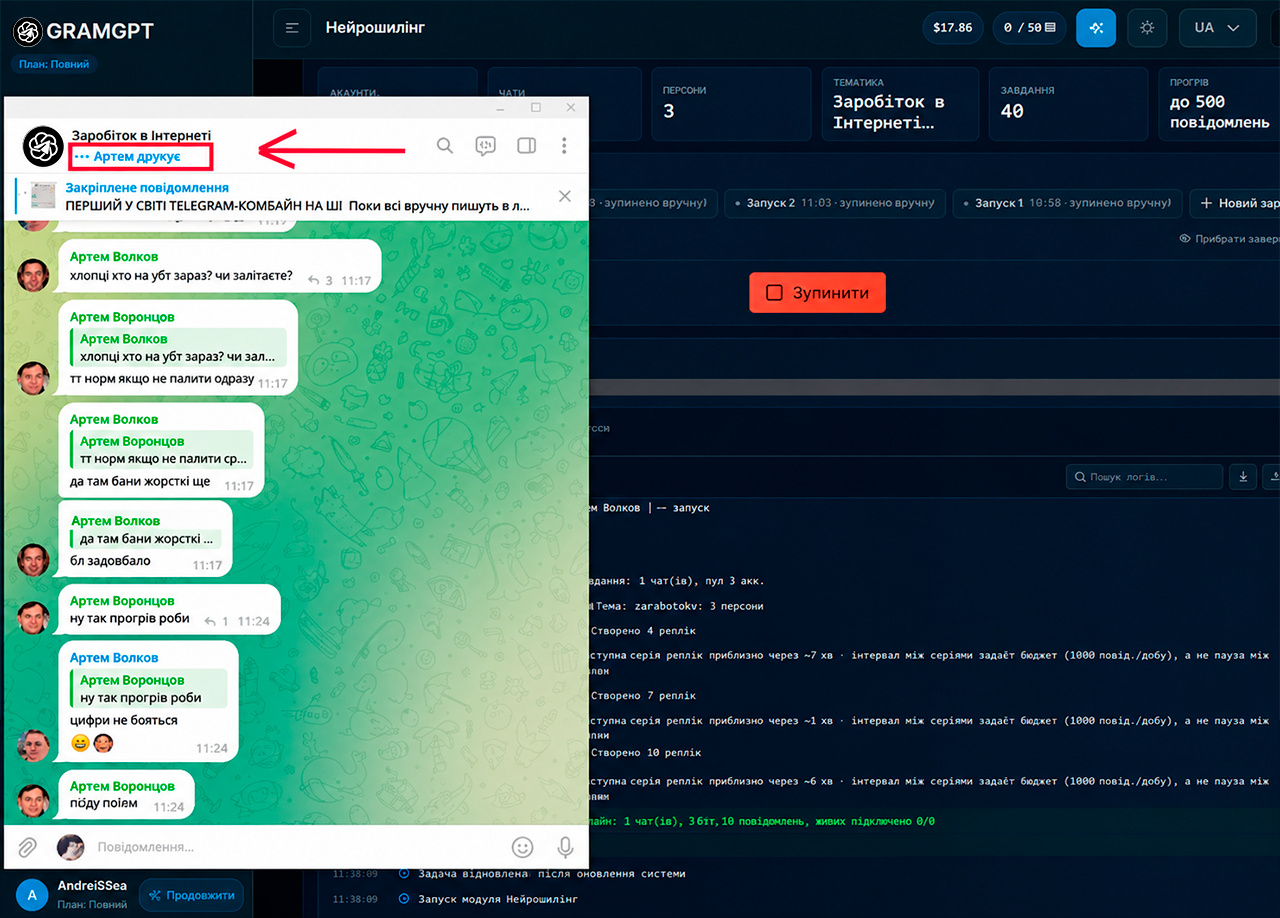Click the log line 'Запуск модуля Нейрошилінг'
The width and height of the screenshot is (1280, 918).
[497, 899]
